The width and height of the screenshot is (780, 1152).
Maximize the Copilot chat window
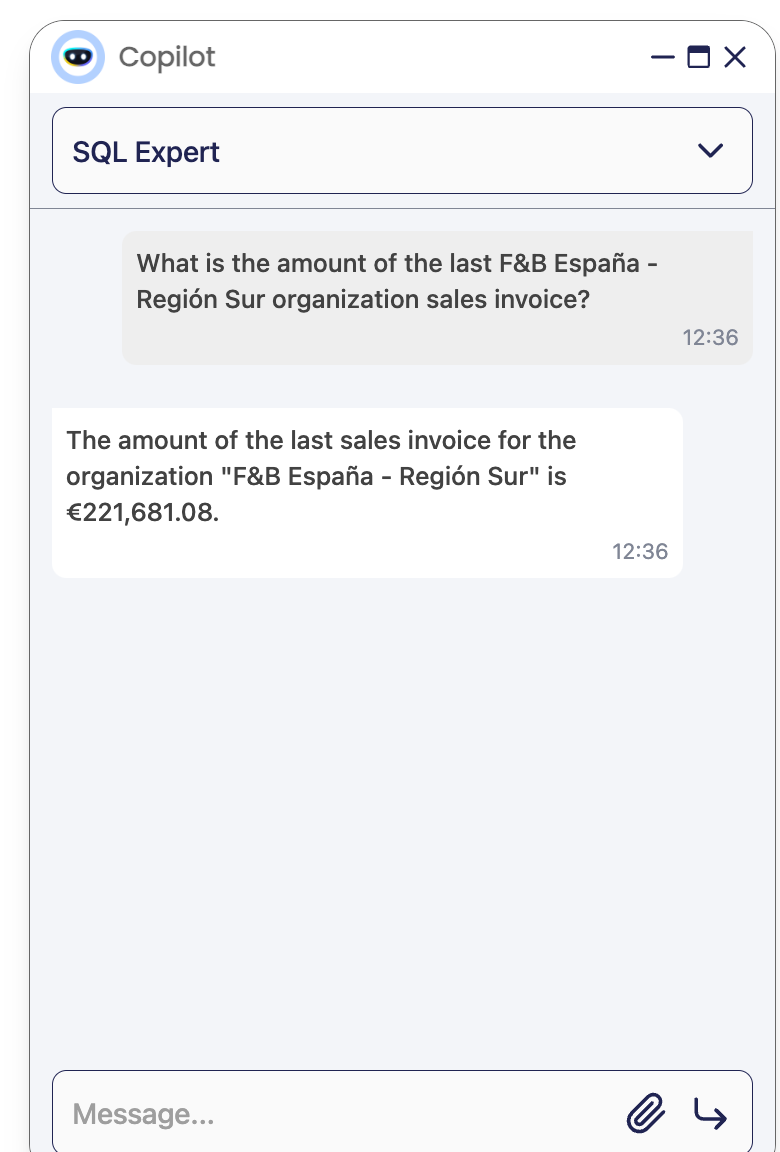pos(698,57)
